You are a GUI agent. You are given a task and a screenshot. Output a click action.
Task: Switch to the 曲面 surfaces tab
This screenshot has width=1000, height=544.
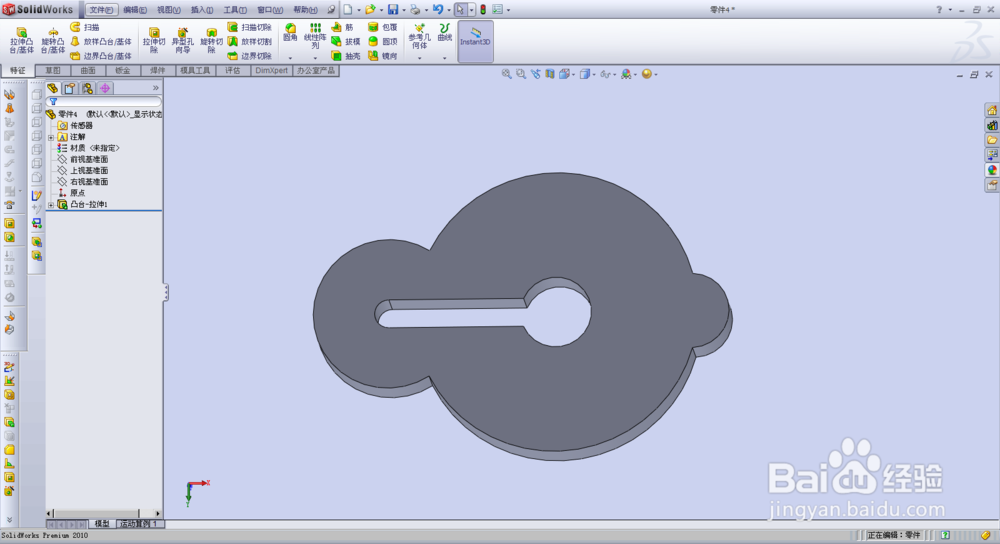88,70
